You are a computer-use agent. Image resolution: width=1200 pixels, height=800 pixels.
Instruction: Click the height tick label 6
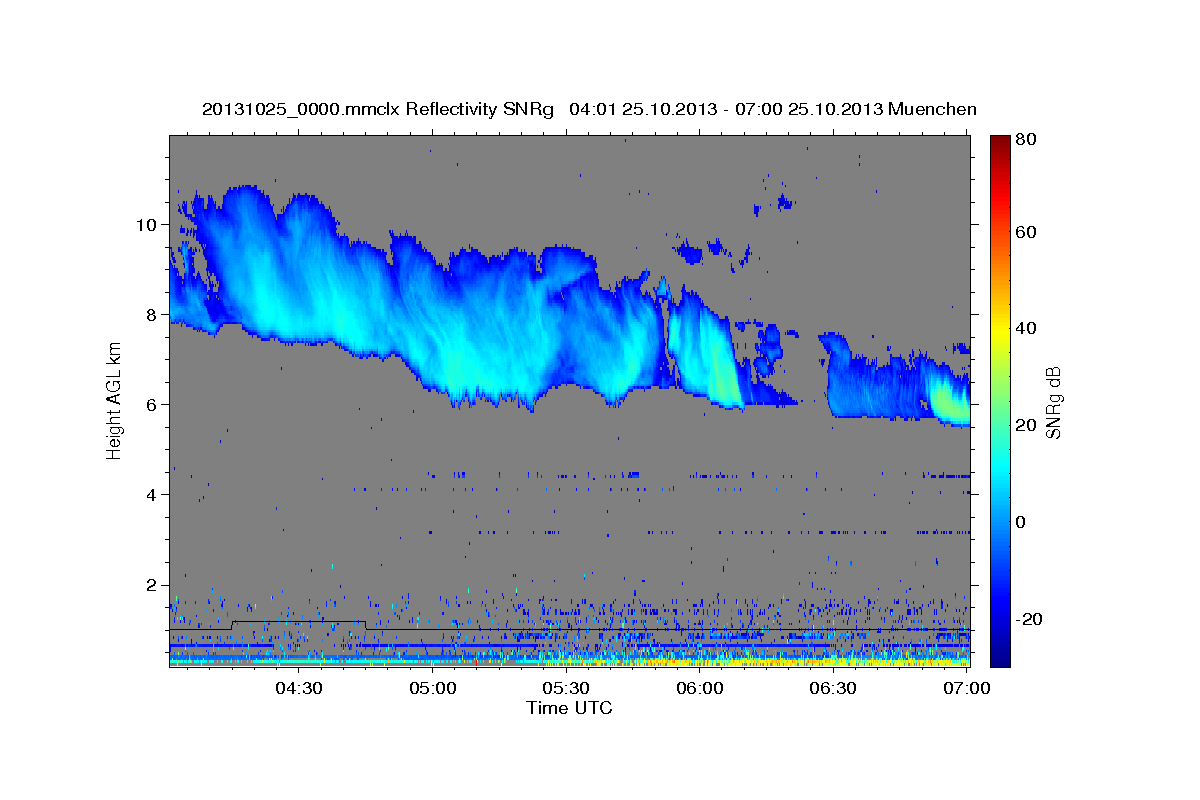(151, 404)
